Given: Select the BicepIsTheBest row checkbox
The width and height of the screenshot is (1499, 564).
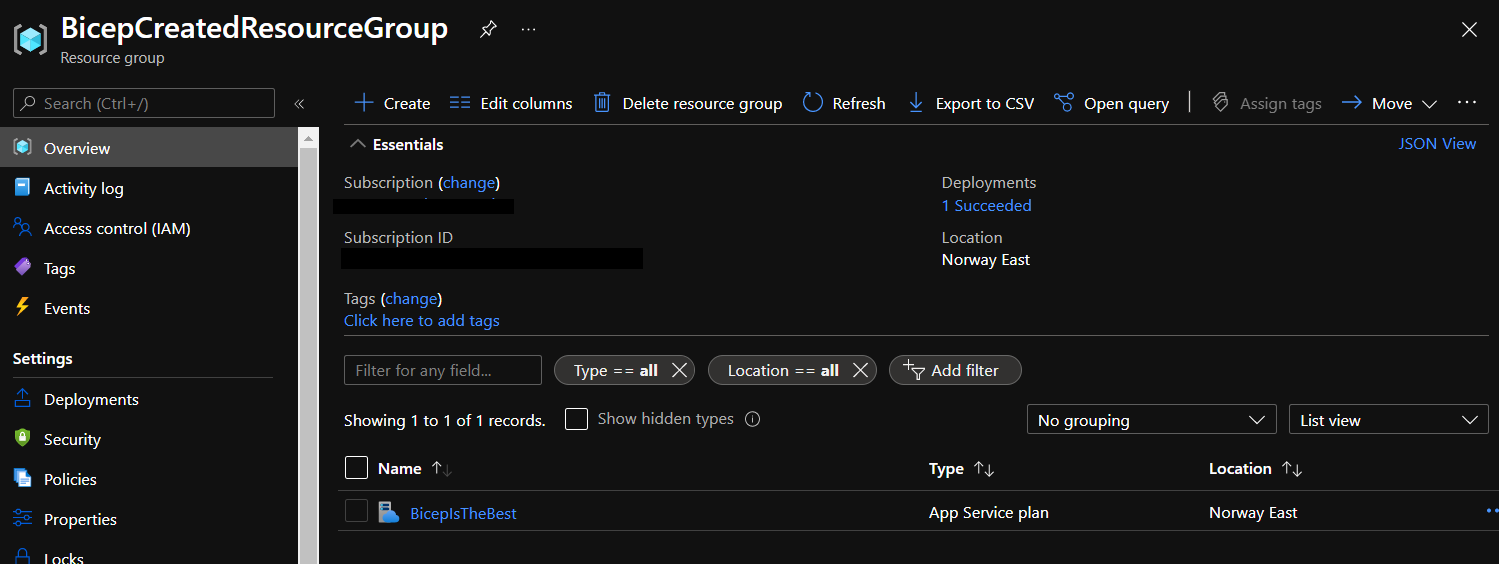Looking at the screenshot, I should coord(356,512).
